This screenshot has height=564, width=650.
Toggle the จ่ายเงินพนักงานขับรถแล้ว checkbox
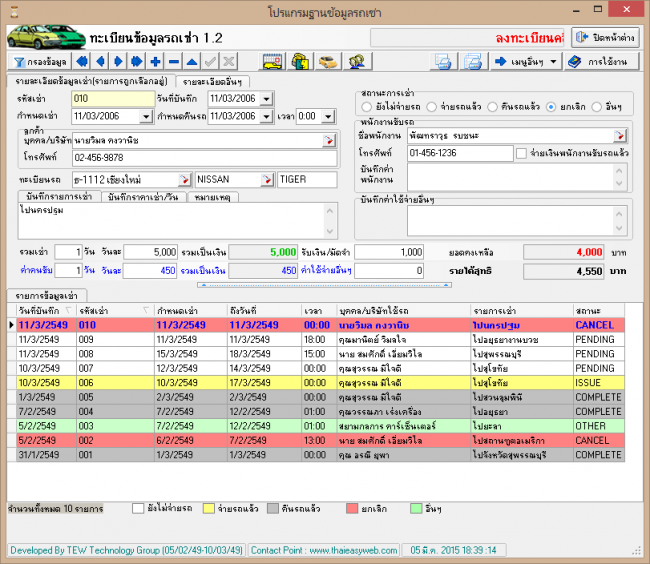(521, 153)
